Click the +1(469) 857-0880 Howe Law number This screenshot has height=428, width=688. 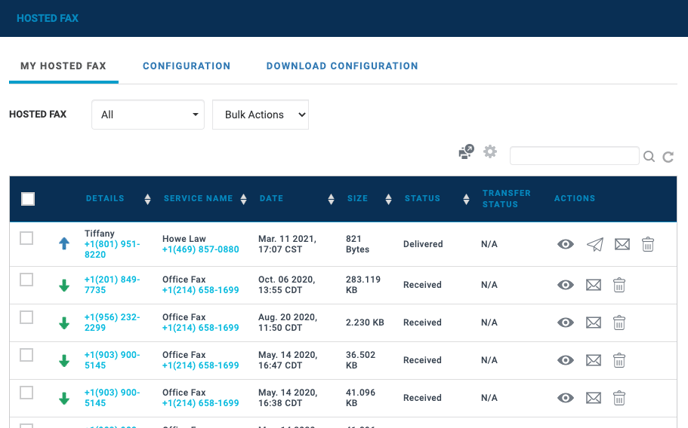(x=201, y=250)
